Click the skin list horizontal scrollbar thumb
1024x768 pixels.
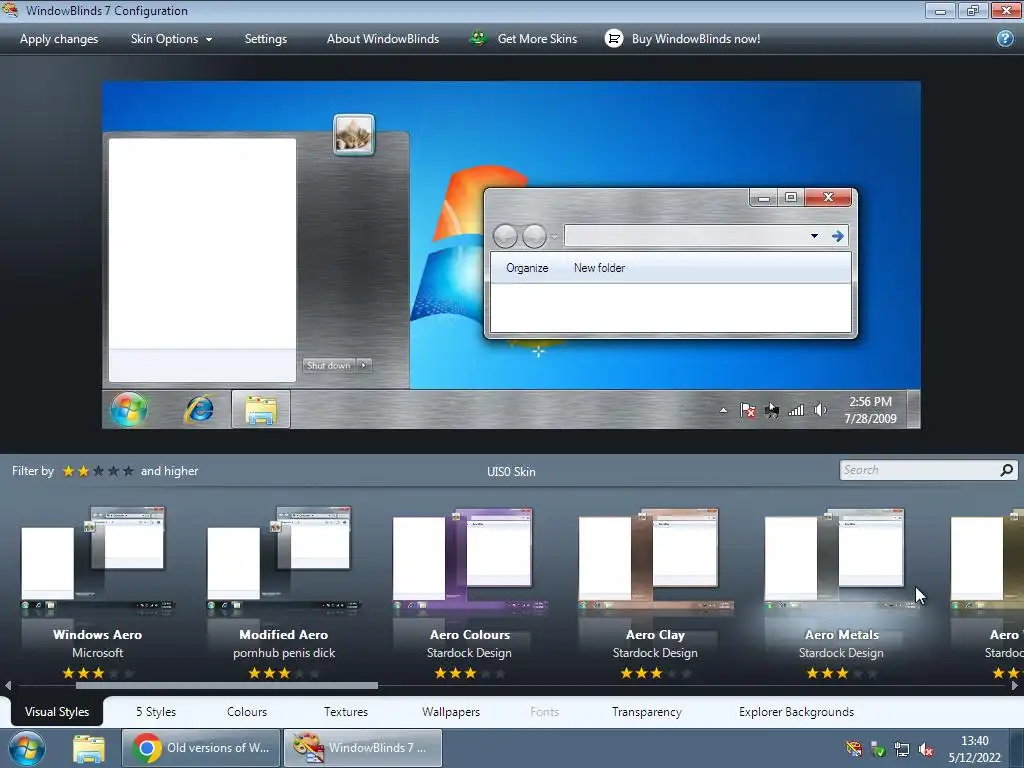point(227,686)
